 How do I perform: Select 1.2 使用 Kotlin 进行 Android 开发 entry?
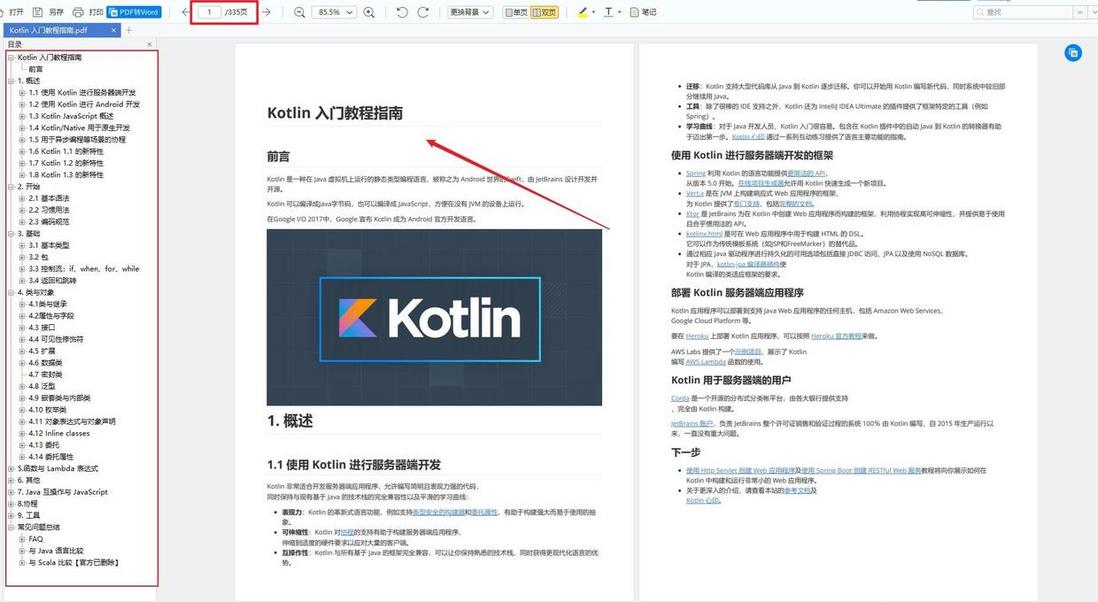click(84, 104)
